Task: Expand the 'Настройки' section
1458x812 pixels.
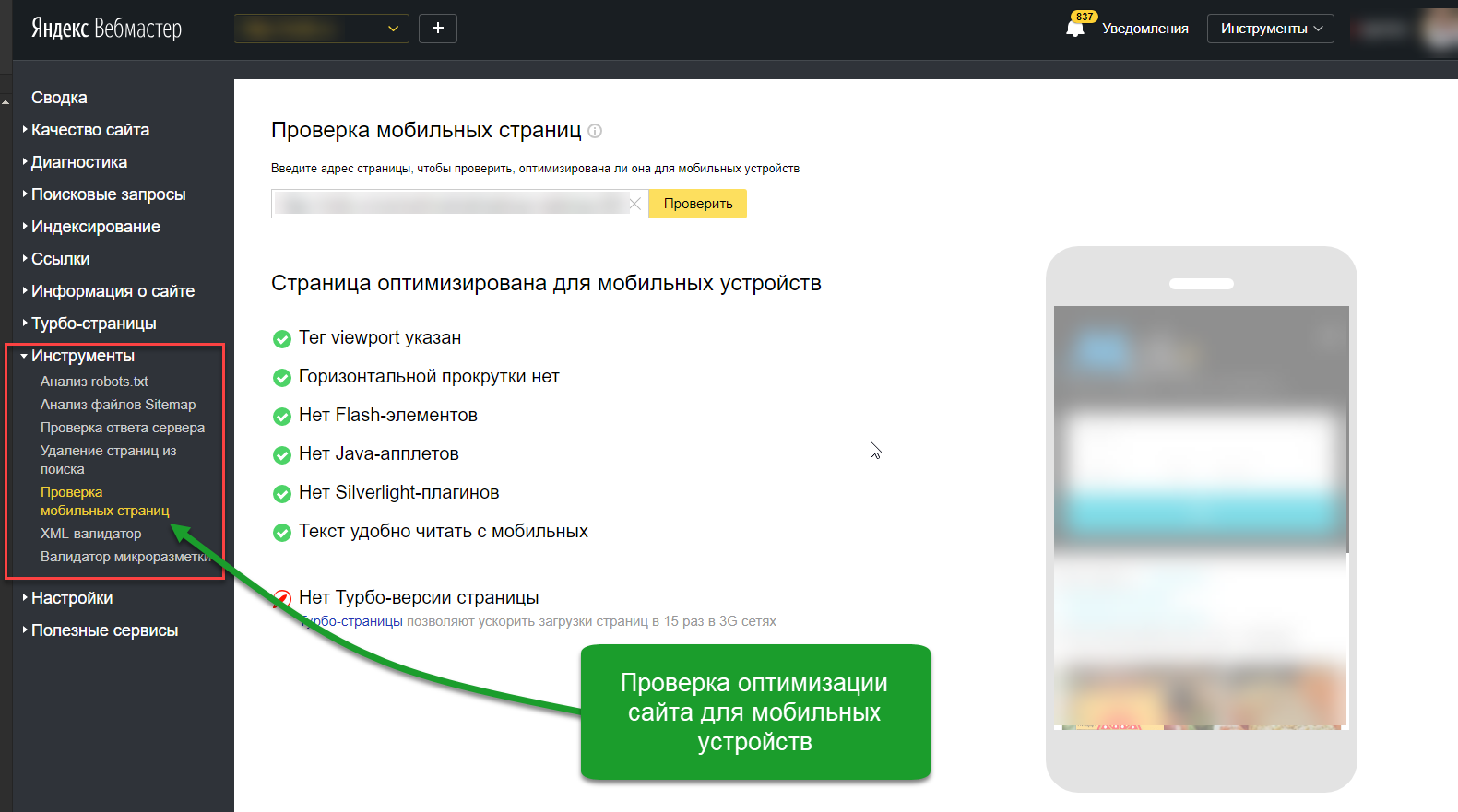Action: pos(71,598)
